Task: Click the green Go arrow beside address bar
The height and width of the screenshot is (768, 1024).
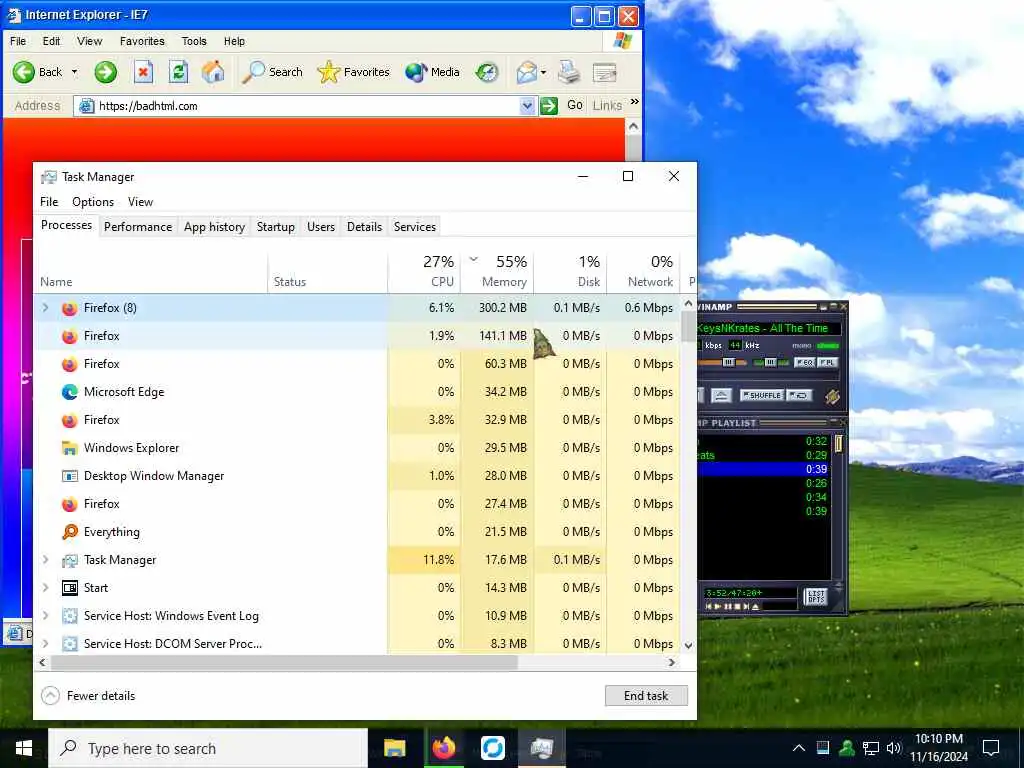Action: [x=549, y=105]
